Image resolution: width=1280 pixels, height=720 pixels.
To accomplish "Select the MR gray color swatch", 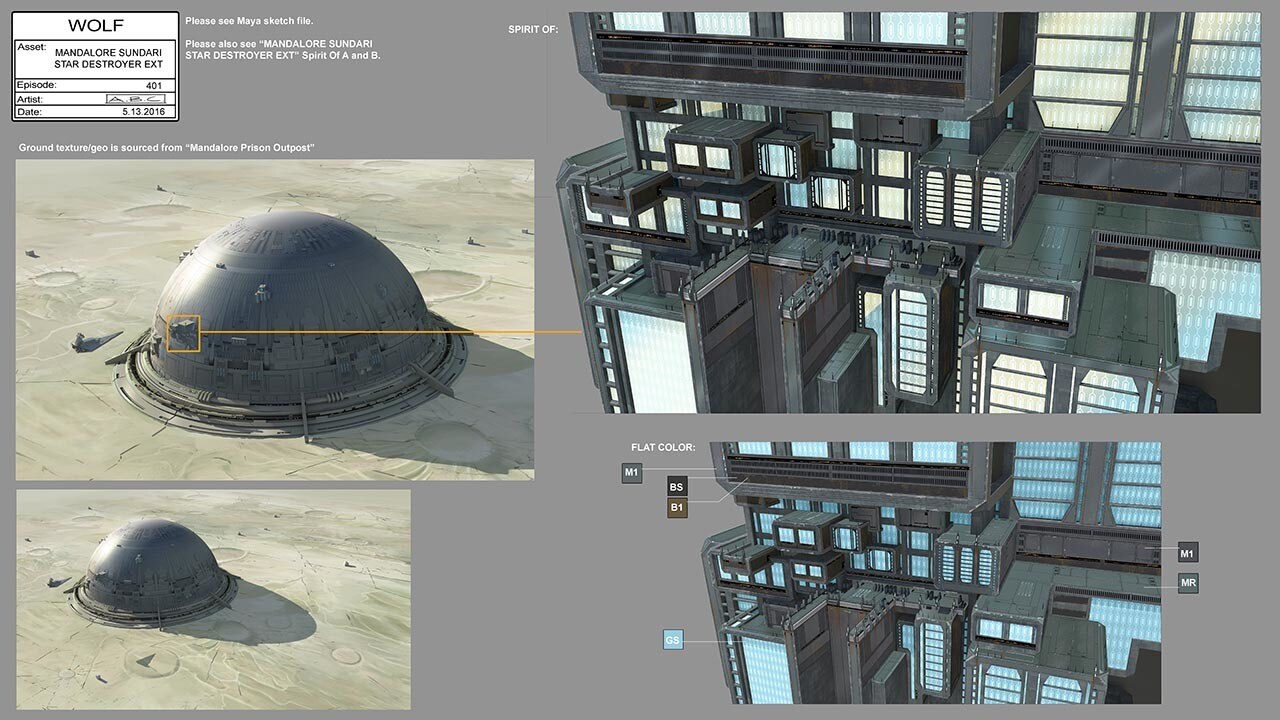I will click(x=1188, y=583).
